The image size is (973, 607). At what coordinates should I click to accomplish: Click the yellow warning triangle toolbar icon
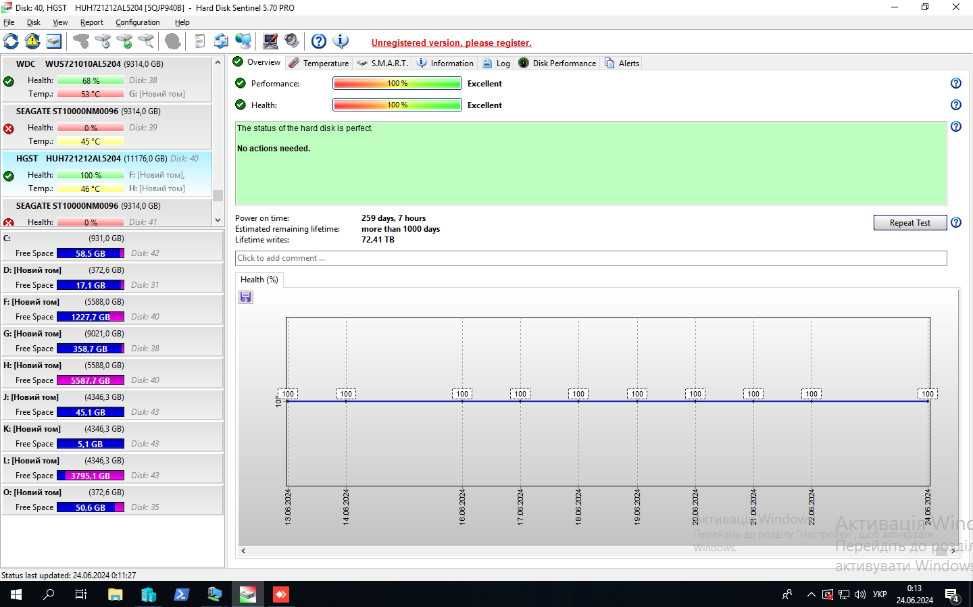tap(32, 42)
